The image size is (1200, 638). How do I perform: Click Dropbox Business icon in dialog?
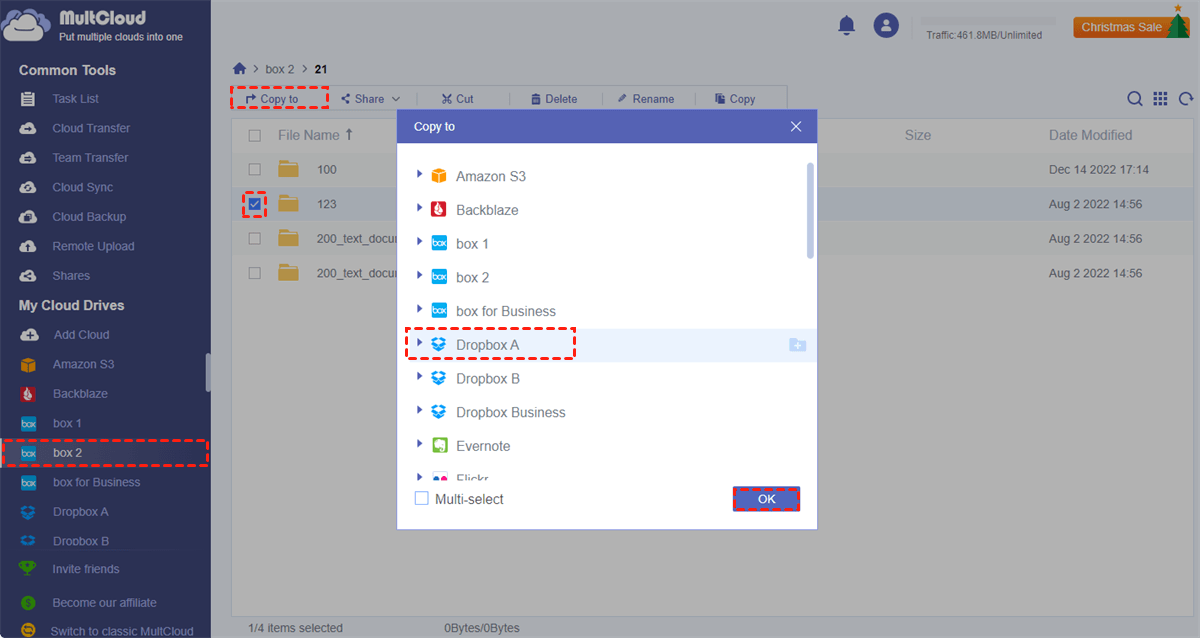click(439, 412)
